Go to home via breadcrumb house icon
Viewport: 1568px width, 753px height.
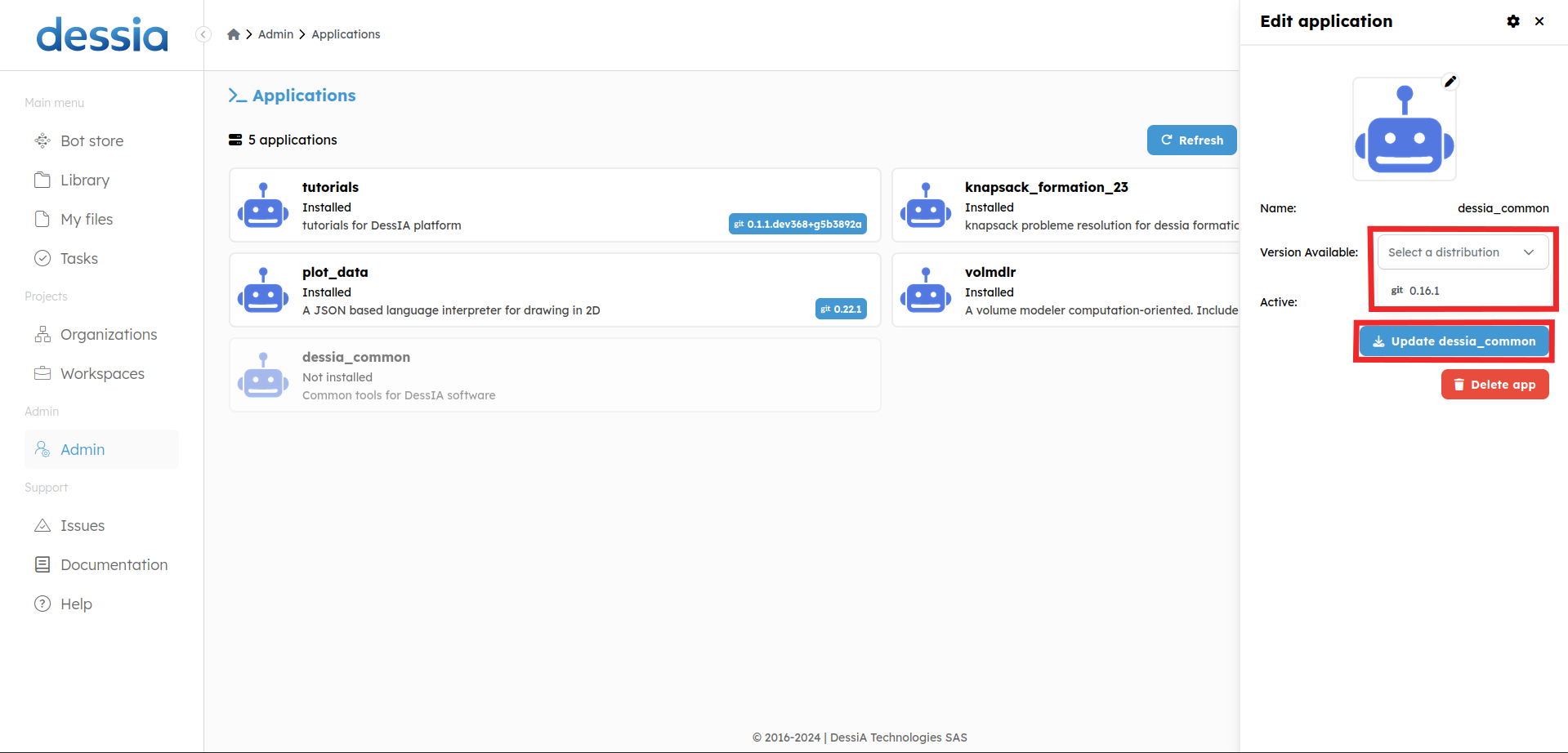(234, 34)
